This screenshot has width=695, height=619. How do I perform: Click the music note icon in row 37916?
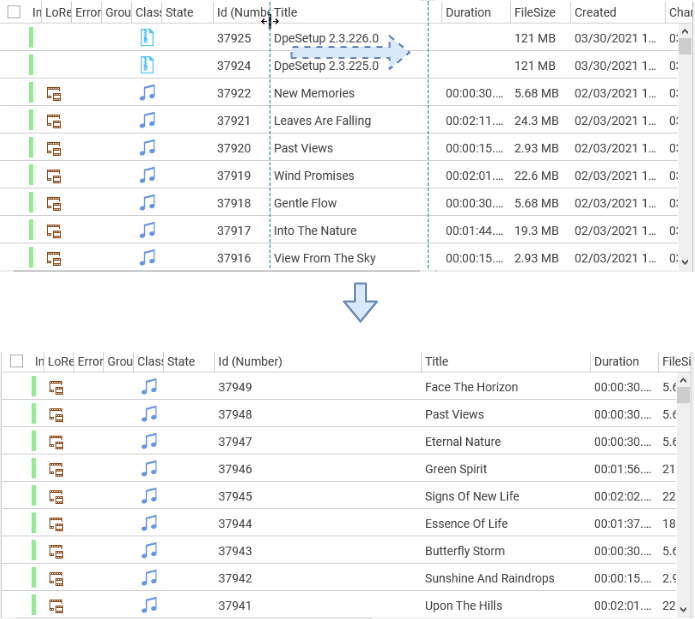click(148, 257)
